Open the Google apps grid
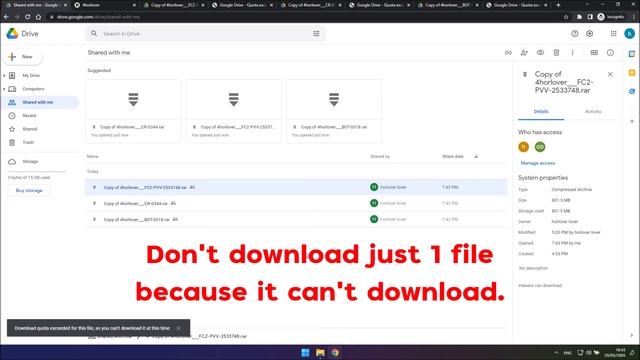The height and width of the screenshot is (360, 640). (613, 33)
